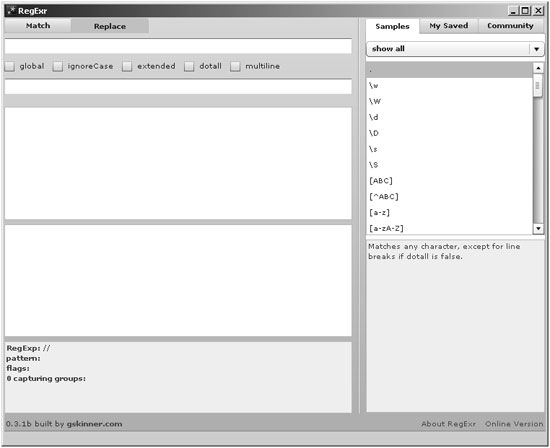Viewport: 550px width, 448px height.
Task: Open the About RegExr link
Action: tap(448, 424)
